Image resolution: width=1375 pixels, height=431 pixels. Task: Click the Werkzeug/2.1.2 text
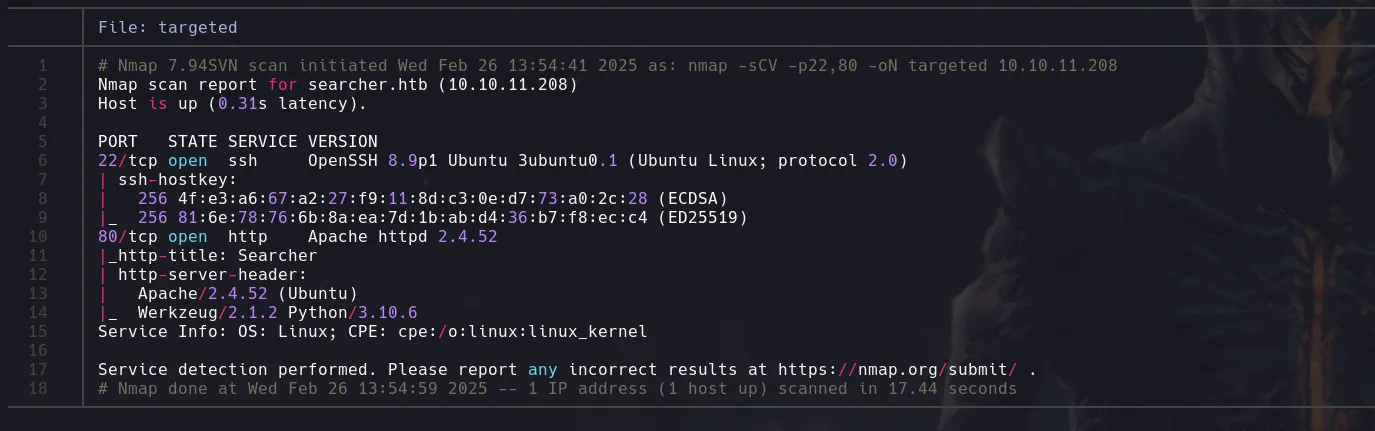[x=197, y=313]
